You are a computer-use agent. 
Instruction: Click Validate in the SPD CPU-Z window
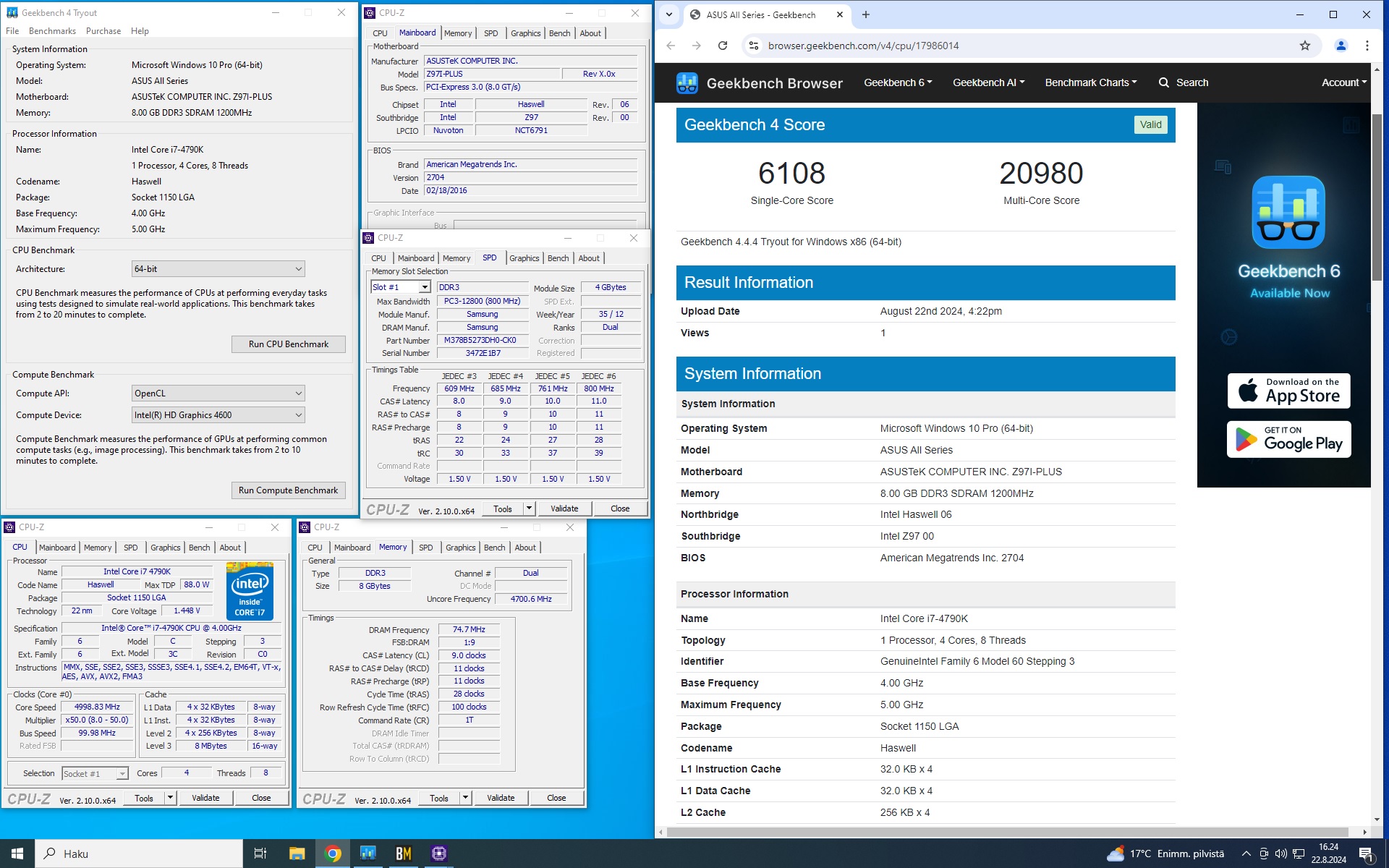point(564,509)
